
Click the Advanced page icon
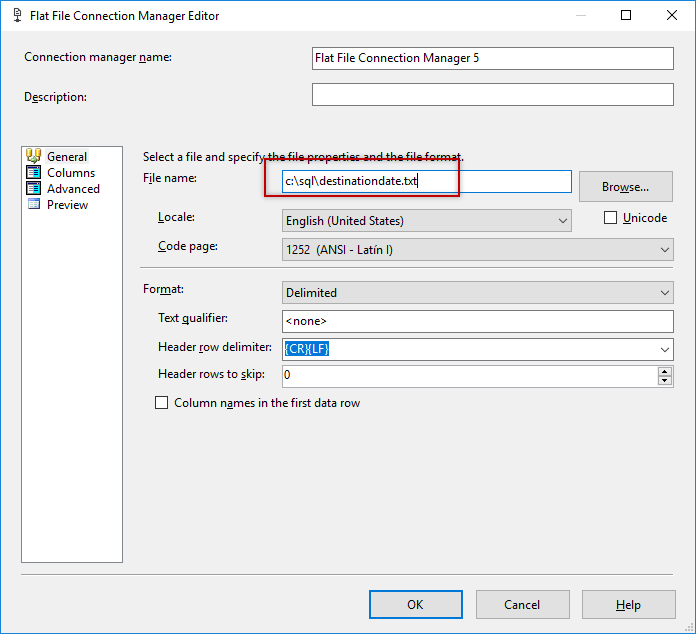[x=33, y=188]
